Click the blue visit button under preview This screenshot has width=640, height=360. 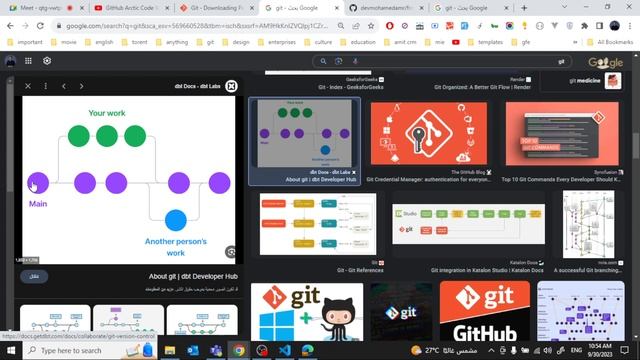click(x=34, y=276)
